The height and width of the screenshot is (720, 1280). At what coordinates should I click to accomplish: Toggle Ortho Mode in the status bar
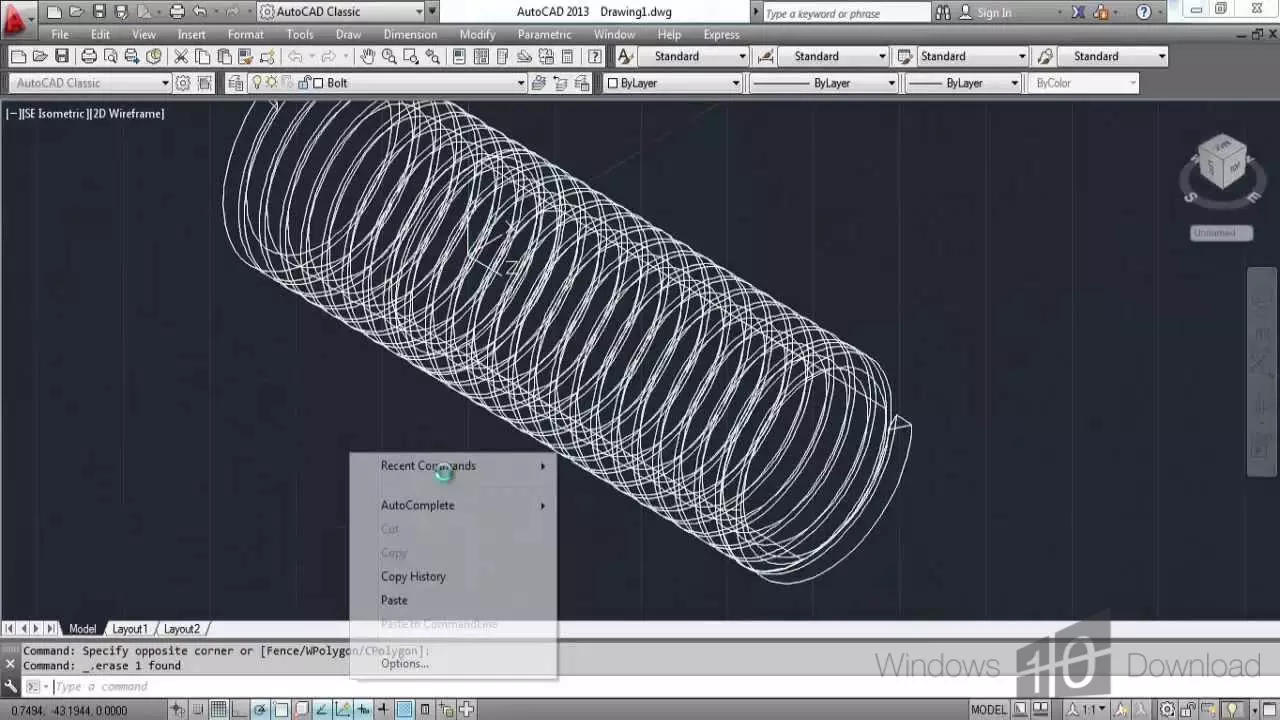(x=237, y=710)
